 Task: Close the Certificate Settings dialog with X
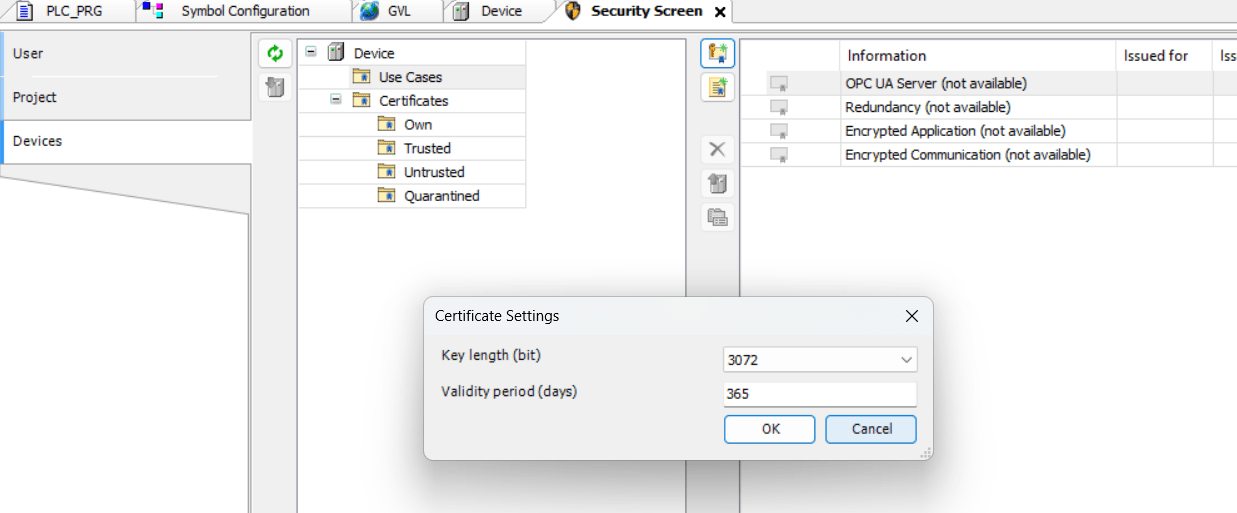pyautogui.click(x=911, y=316)
